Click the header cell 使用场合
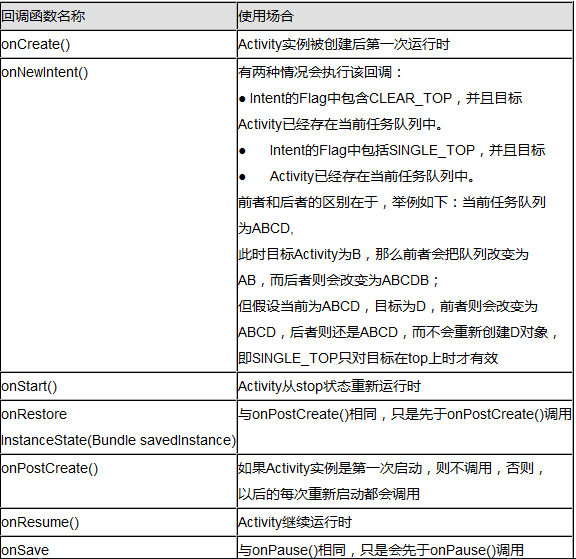The image size is (576, 559). 404,16
